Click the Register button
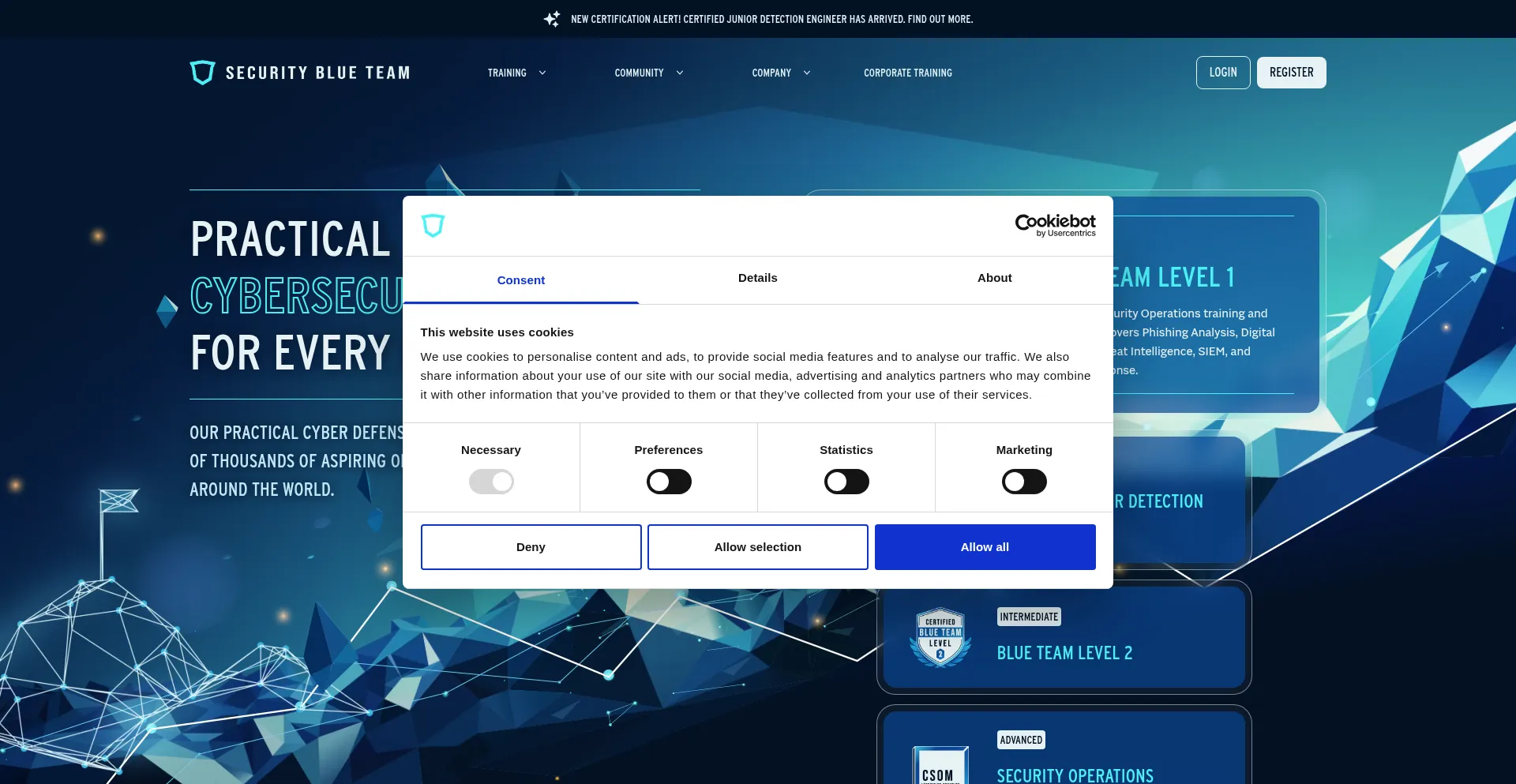The height and width of the screenshot is (784, 1516). point(1292,73)
